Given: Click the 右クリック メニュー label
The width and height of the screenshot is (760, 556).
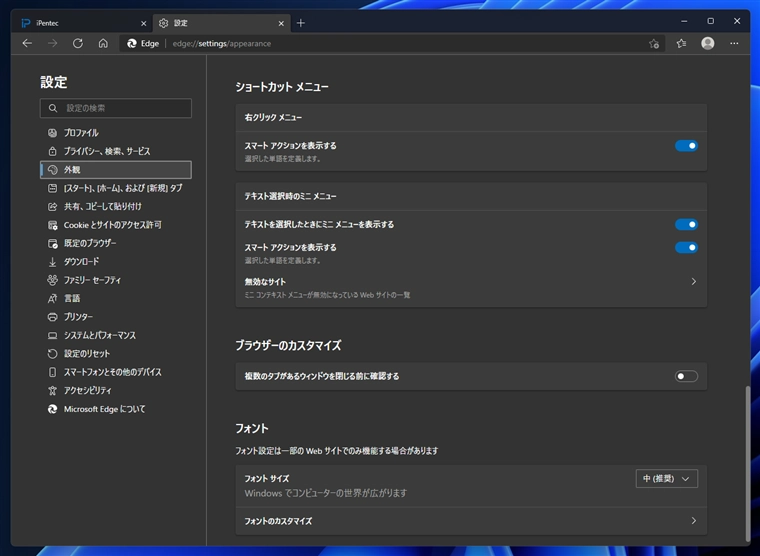Looking at the screenshot, I should pyautogui.click(x=273, y=117).
